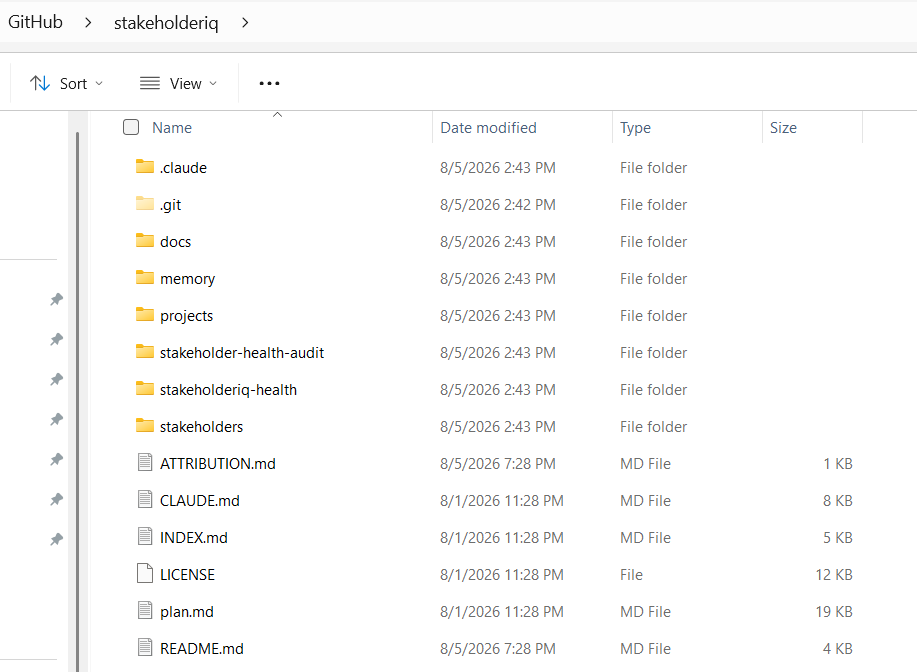Toggle the select-all checkbox beside Name
Screen dimensions: 917x672
pyautogui.click(x=131, y=127)
